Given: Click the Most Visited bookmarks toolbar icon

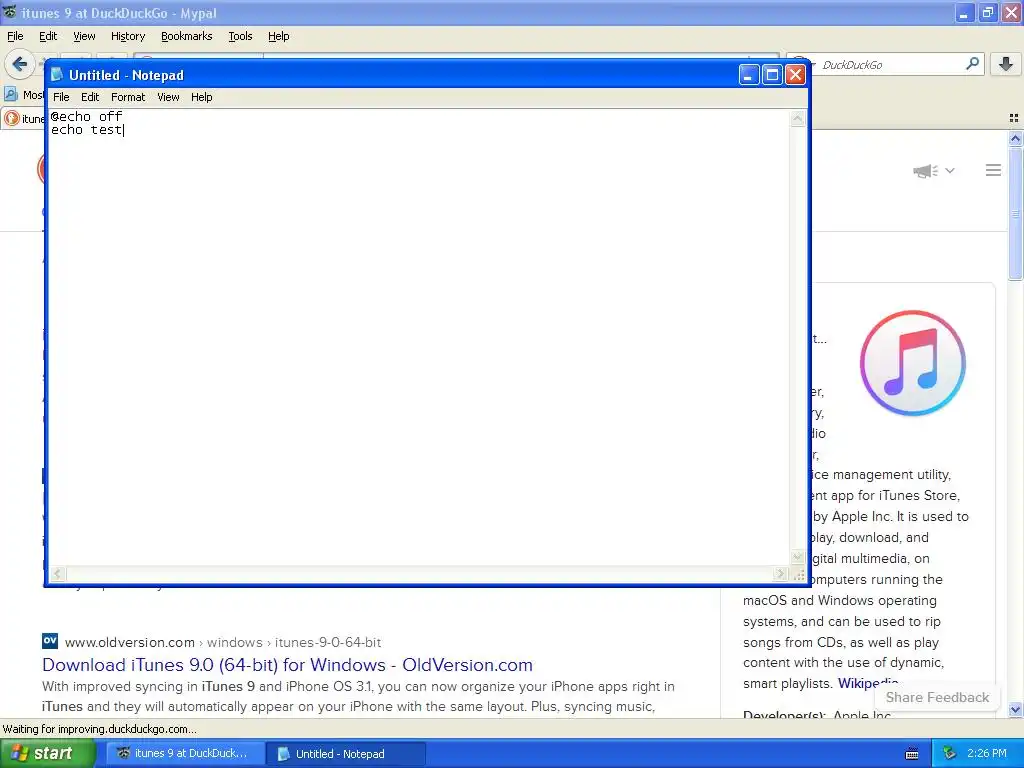Looking at the screenshot, I should (11, 95).
